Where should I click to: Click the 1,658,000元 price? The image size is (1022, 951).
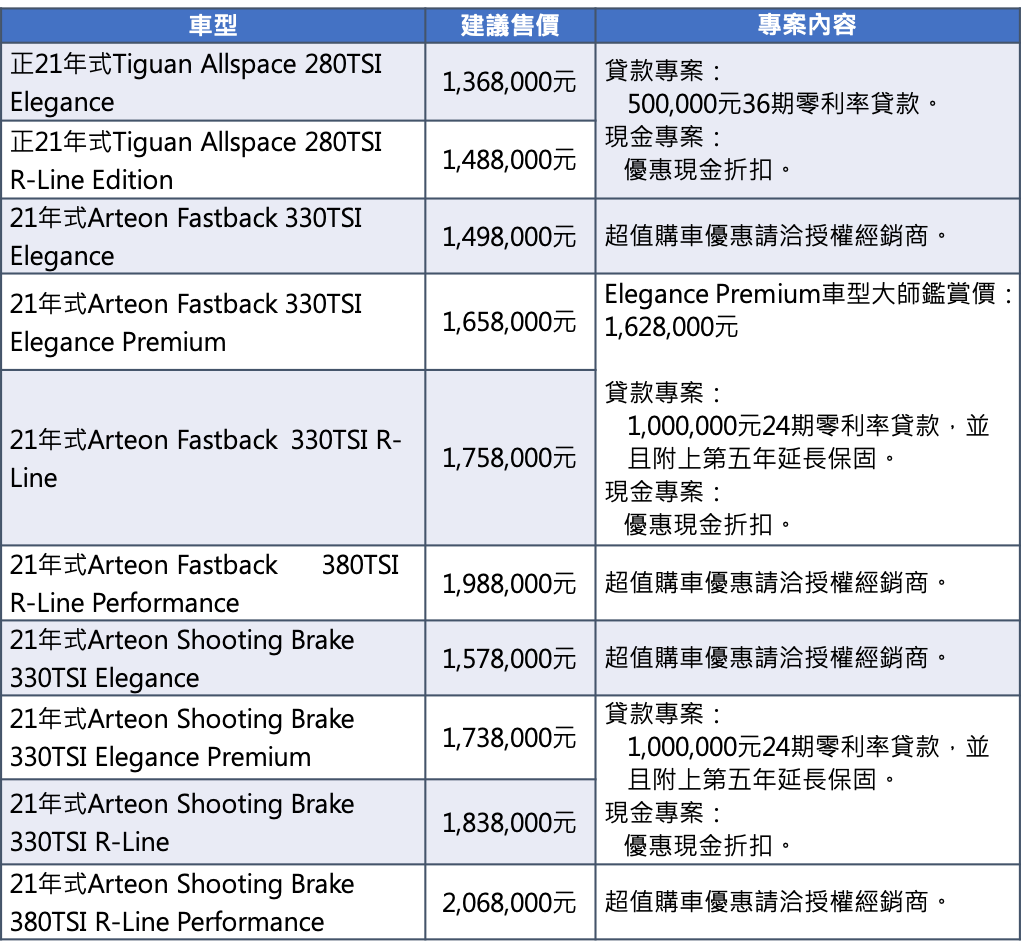[509, 322]
